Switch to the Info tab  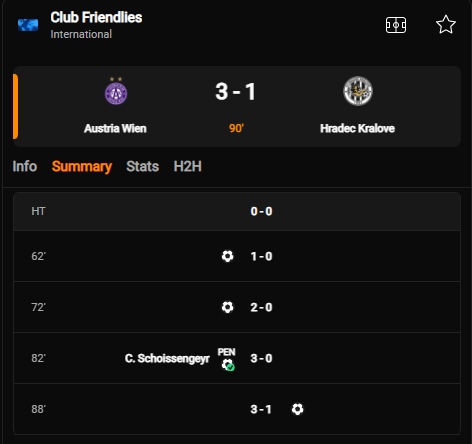click(25, 166)
